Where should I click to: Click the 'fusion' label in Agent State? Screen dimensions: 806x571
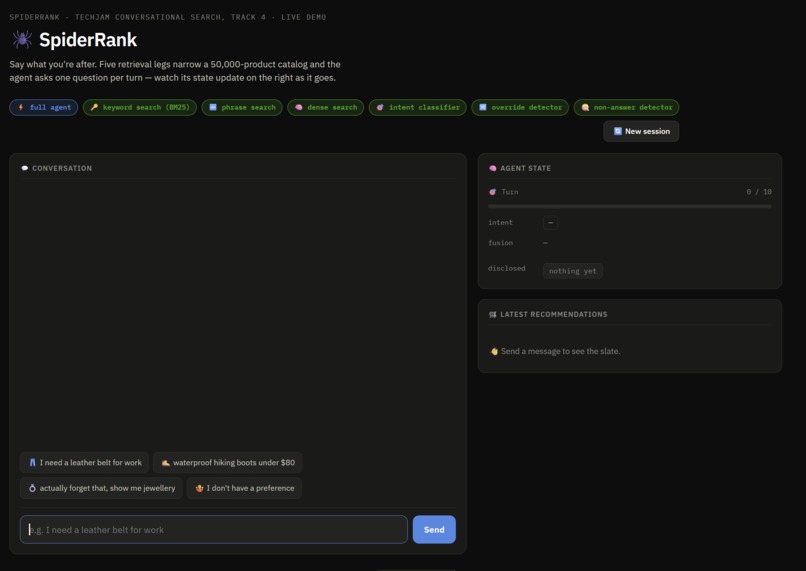click(500, 243)
